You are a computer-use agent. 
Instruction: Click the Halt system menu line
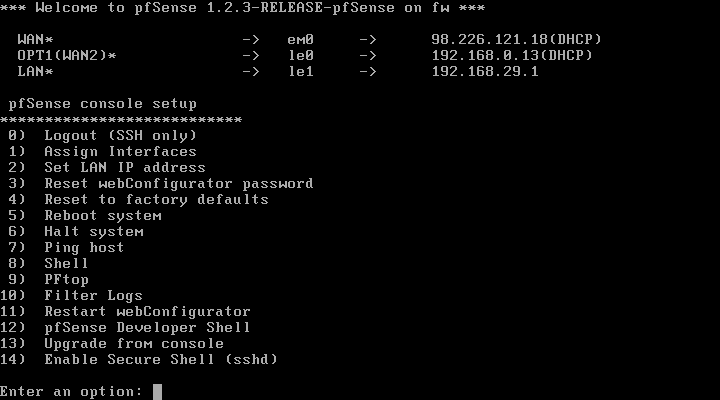76,232
